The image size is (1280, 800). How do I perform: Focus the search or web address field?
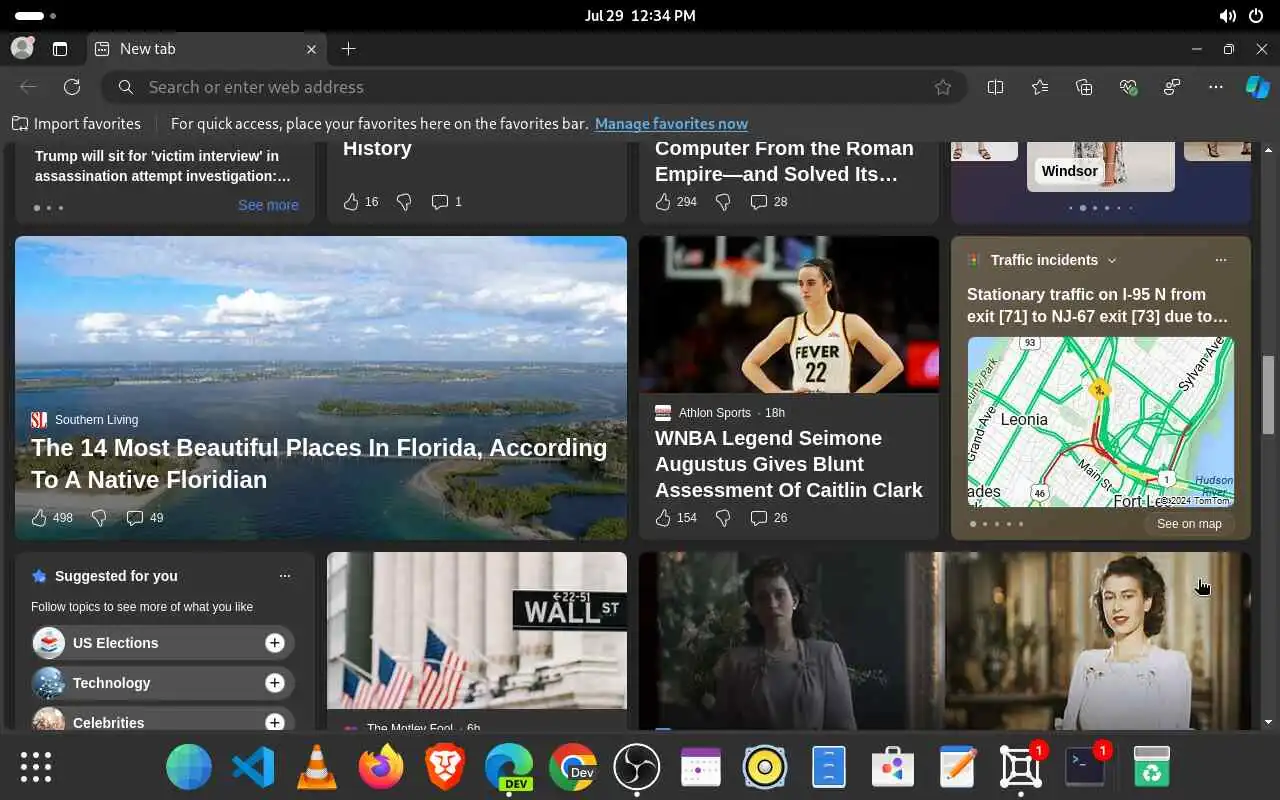coord(534,87)
